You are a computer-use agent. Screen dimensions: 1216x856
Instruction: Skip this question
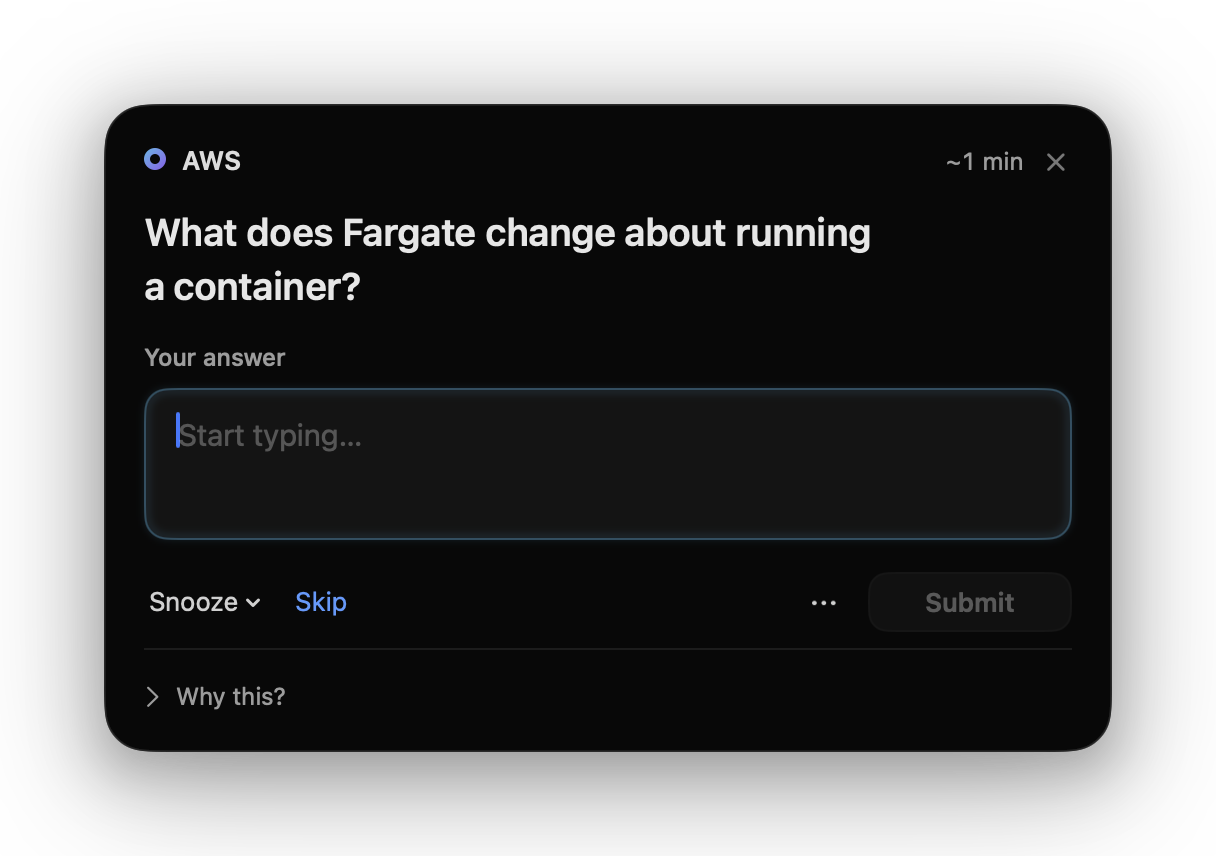(x=321, y=602)
